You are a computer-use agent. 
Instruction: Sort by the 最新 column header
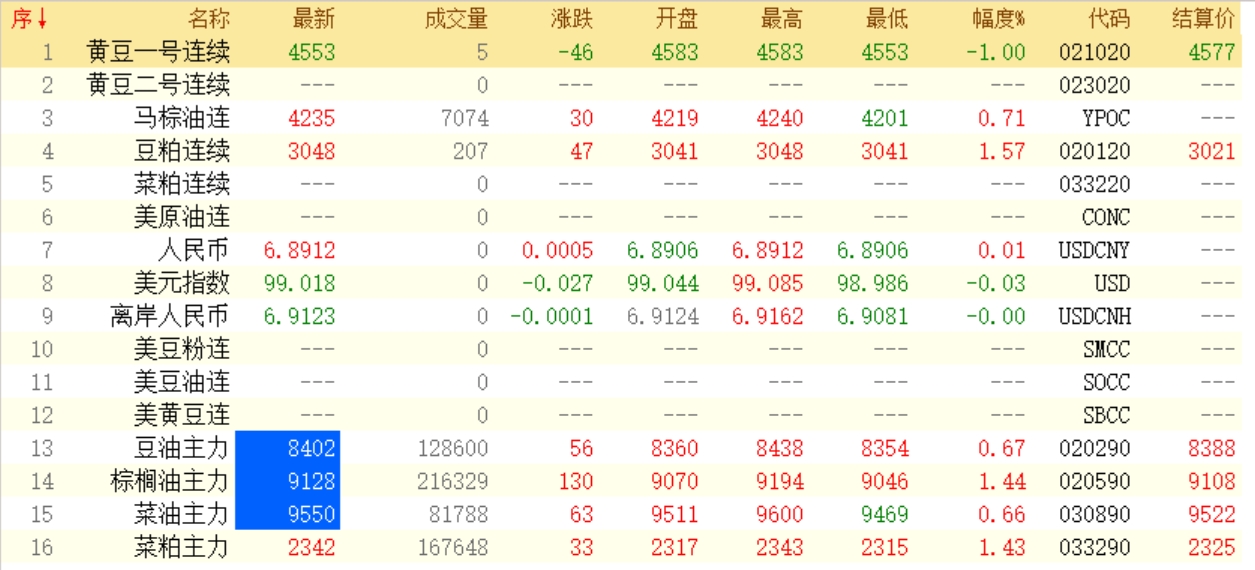[x=313, y=19]
